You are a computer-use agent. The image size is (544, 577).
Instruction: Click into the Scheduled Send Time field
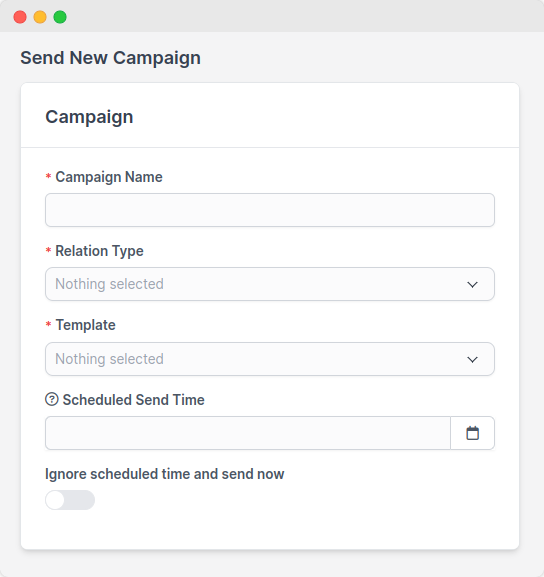248,433
